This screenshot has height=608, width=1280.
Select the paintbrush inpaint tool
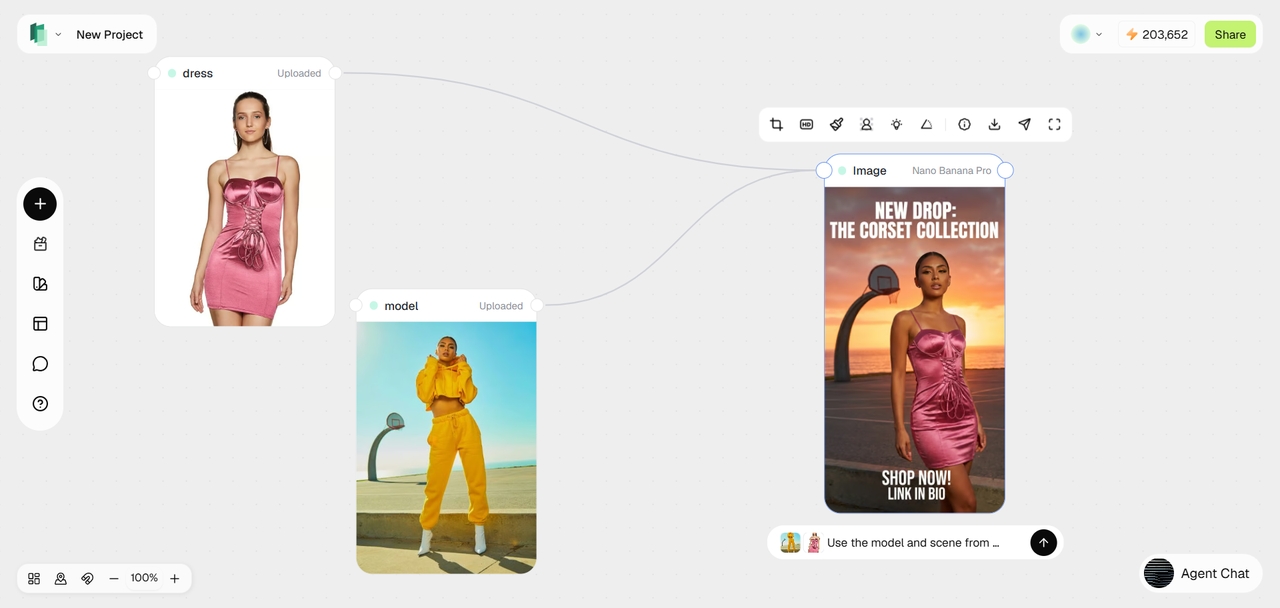point(837,125)
